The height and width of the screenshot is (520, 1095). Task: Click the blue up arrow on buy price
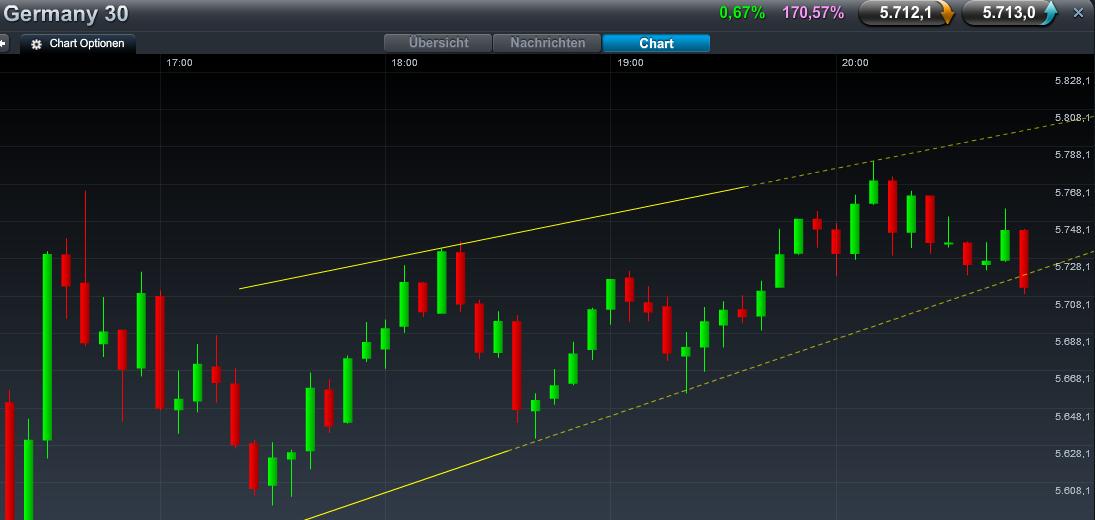point(1050,13)
